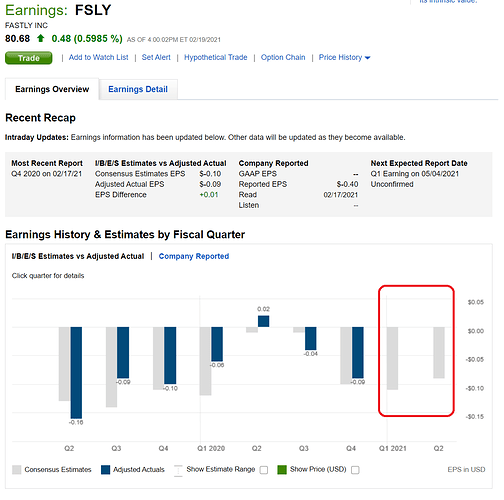This screenshot has width=504, height=500.
Task: Click the green price-up arrow icon
Action: (x=41, y=38)
